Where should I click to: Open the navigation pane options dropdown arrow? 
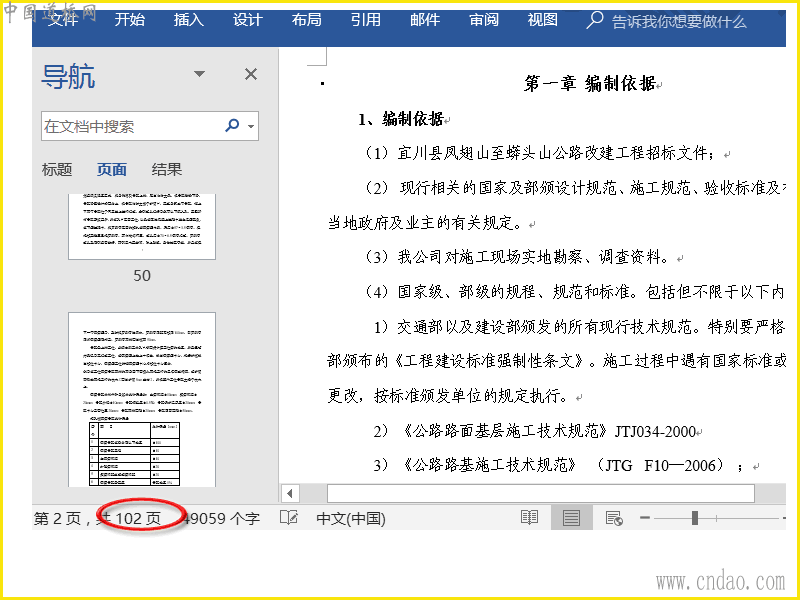pos(199,74)
